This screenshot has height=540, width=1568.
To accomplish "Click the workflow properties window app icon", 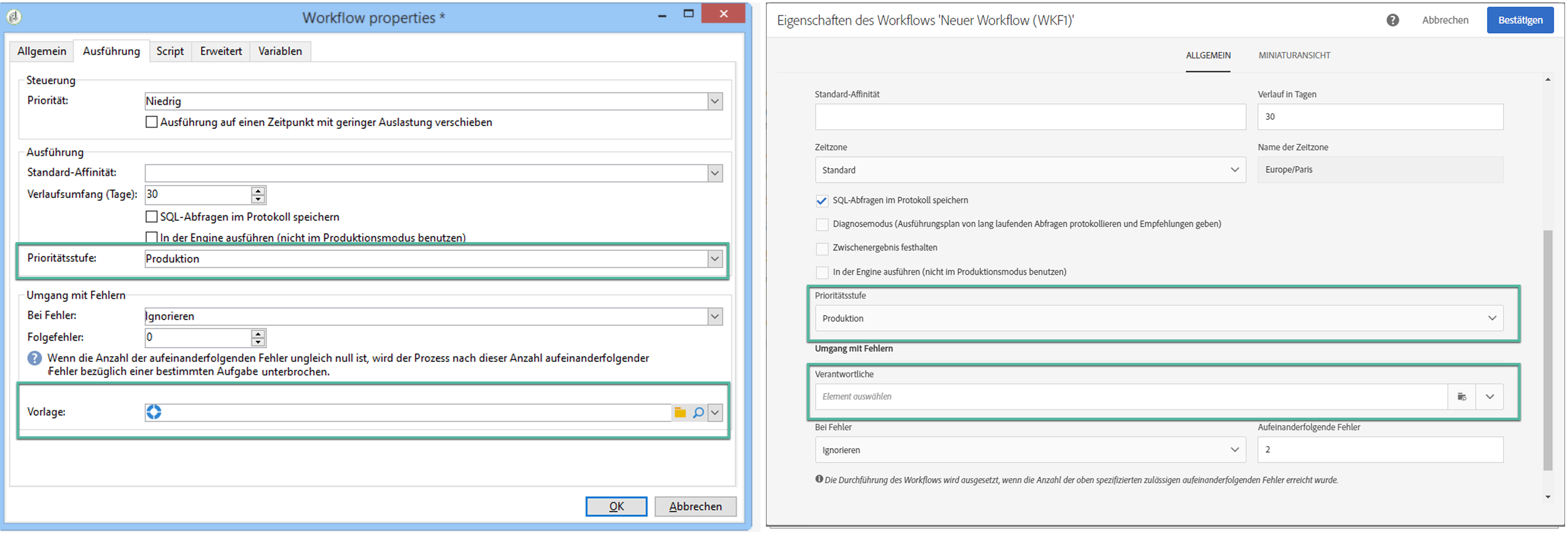I will tap(14, 17).
